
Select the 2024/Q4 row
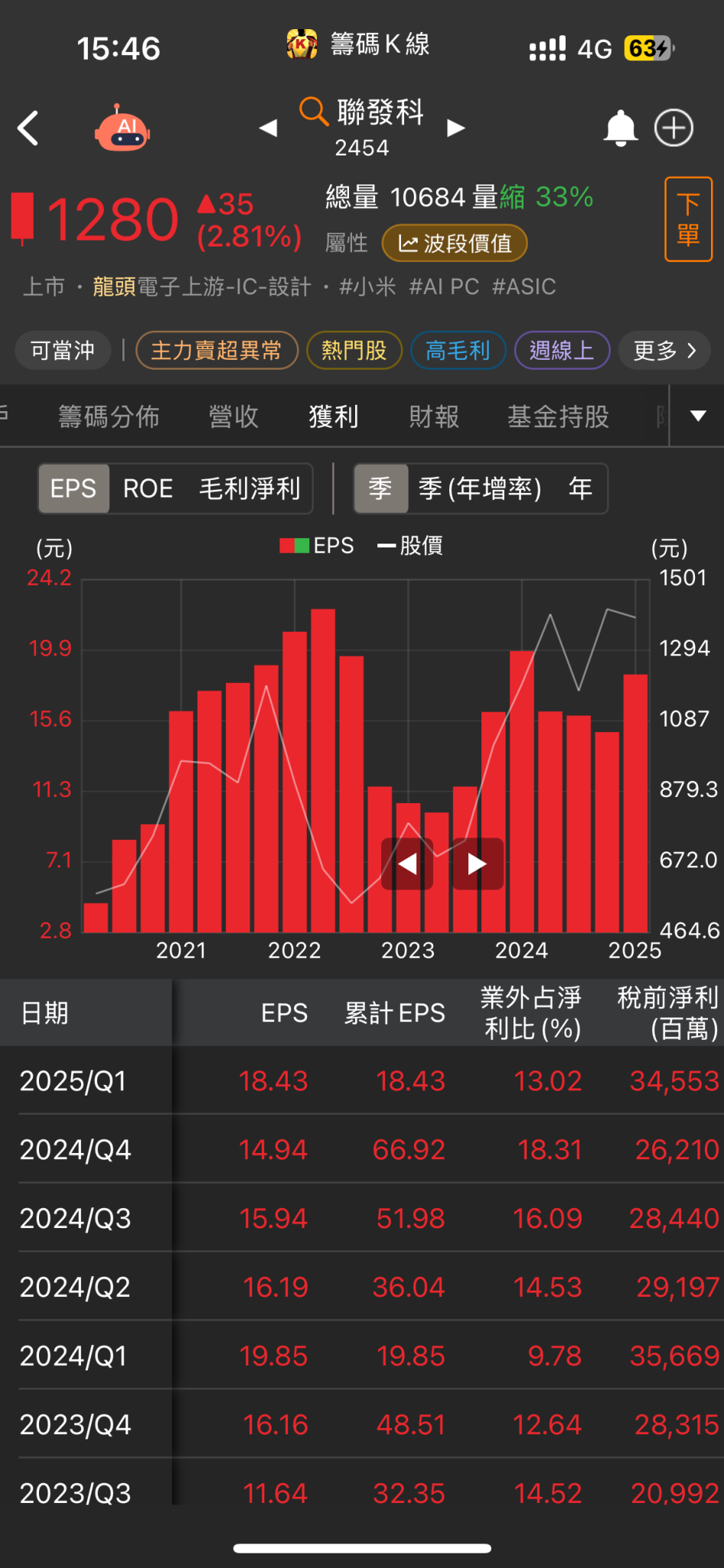(362, 1149)
